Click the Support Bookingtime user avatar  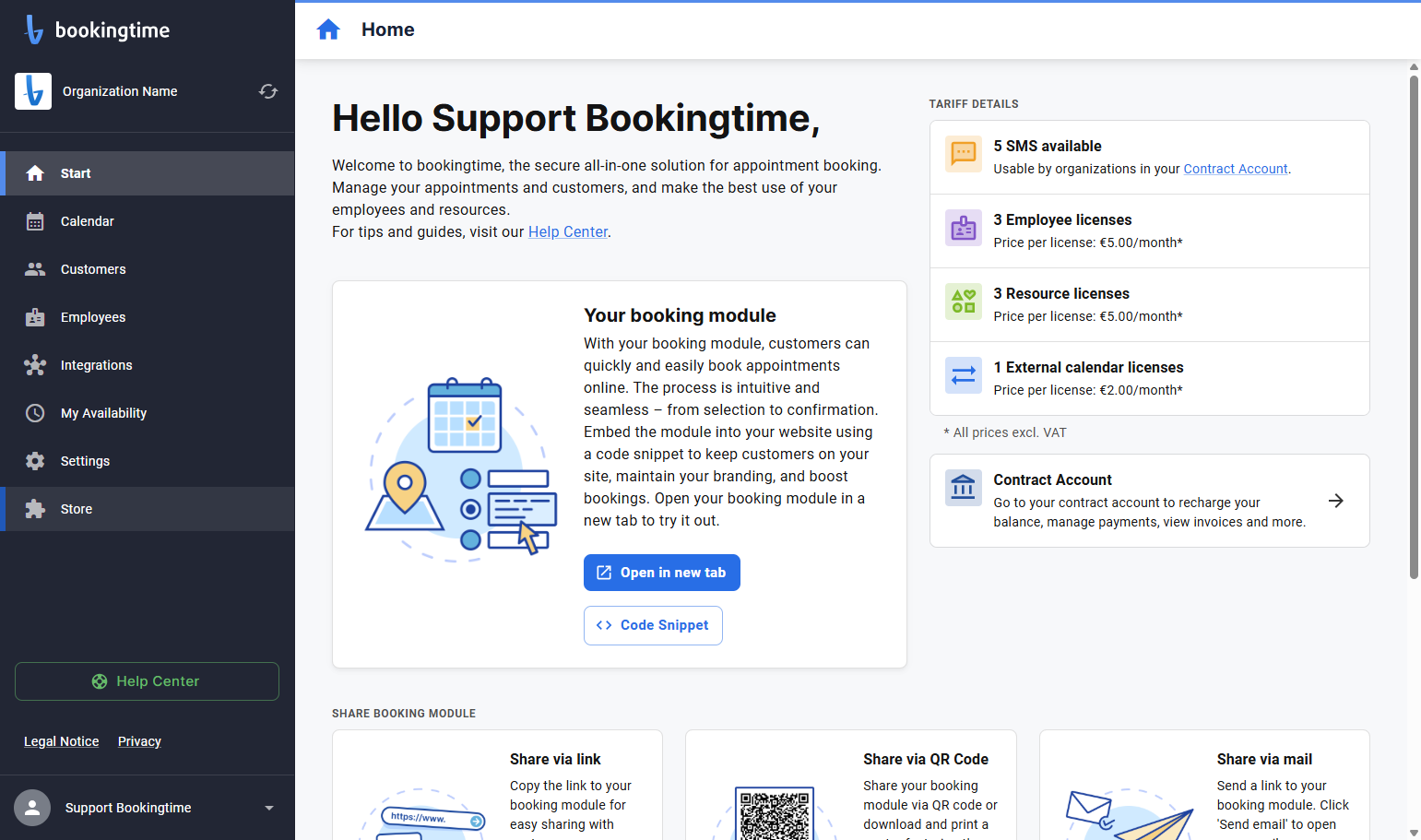(32, 808)
